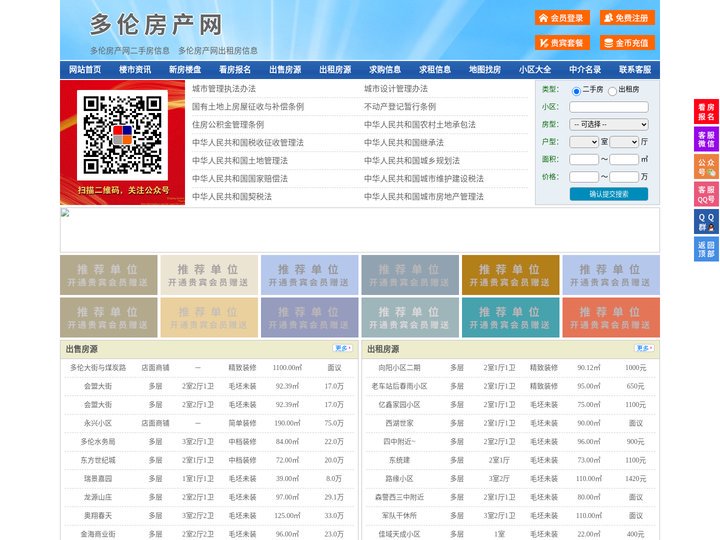Select the 出租房 radio button
This screenshot has height=540, width=720.
pyautogui.click(x=612, y=91)
